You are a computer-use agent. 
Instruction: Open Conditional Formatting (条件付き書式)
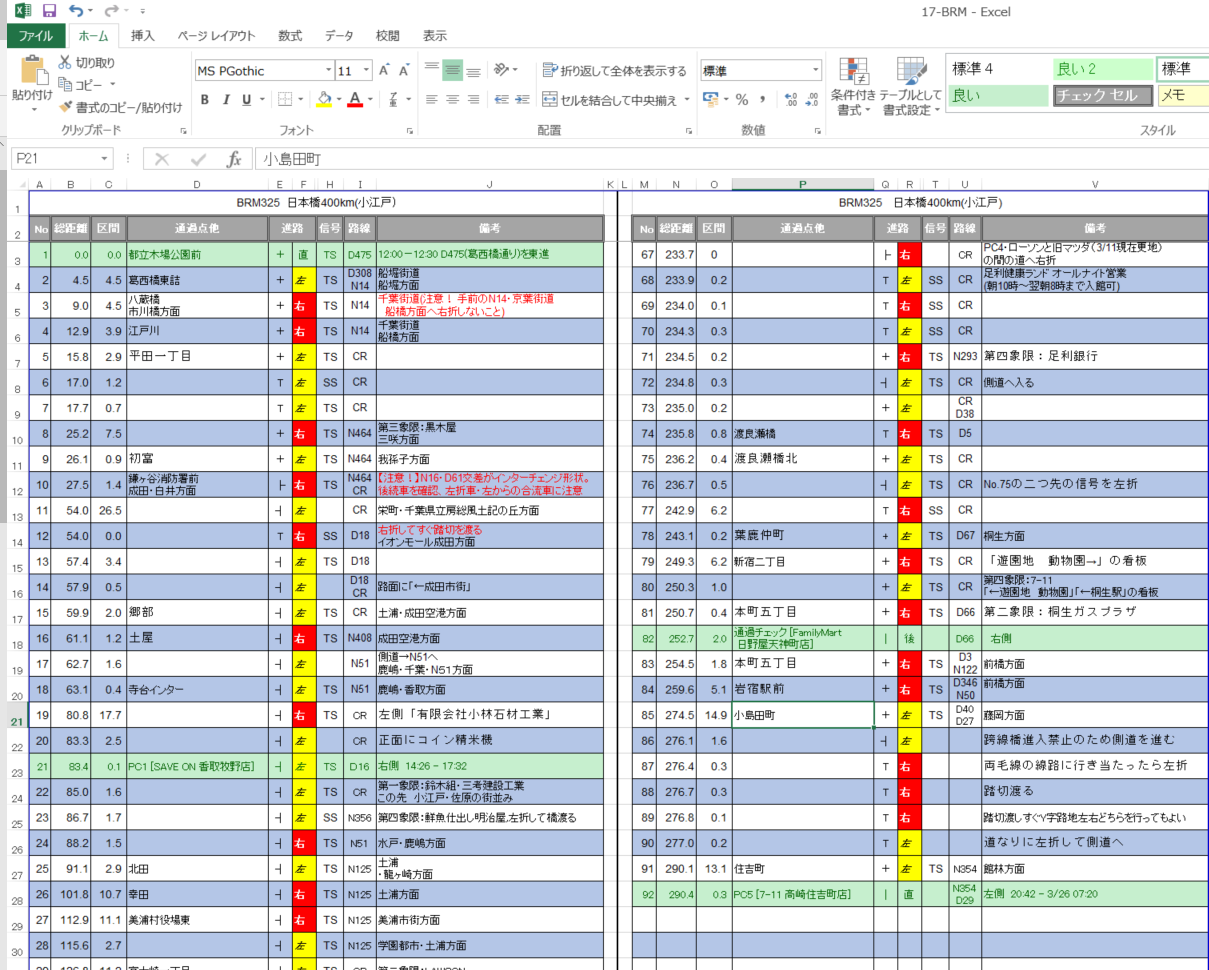point(853,87)
